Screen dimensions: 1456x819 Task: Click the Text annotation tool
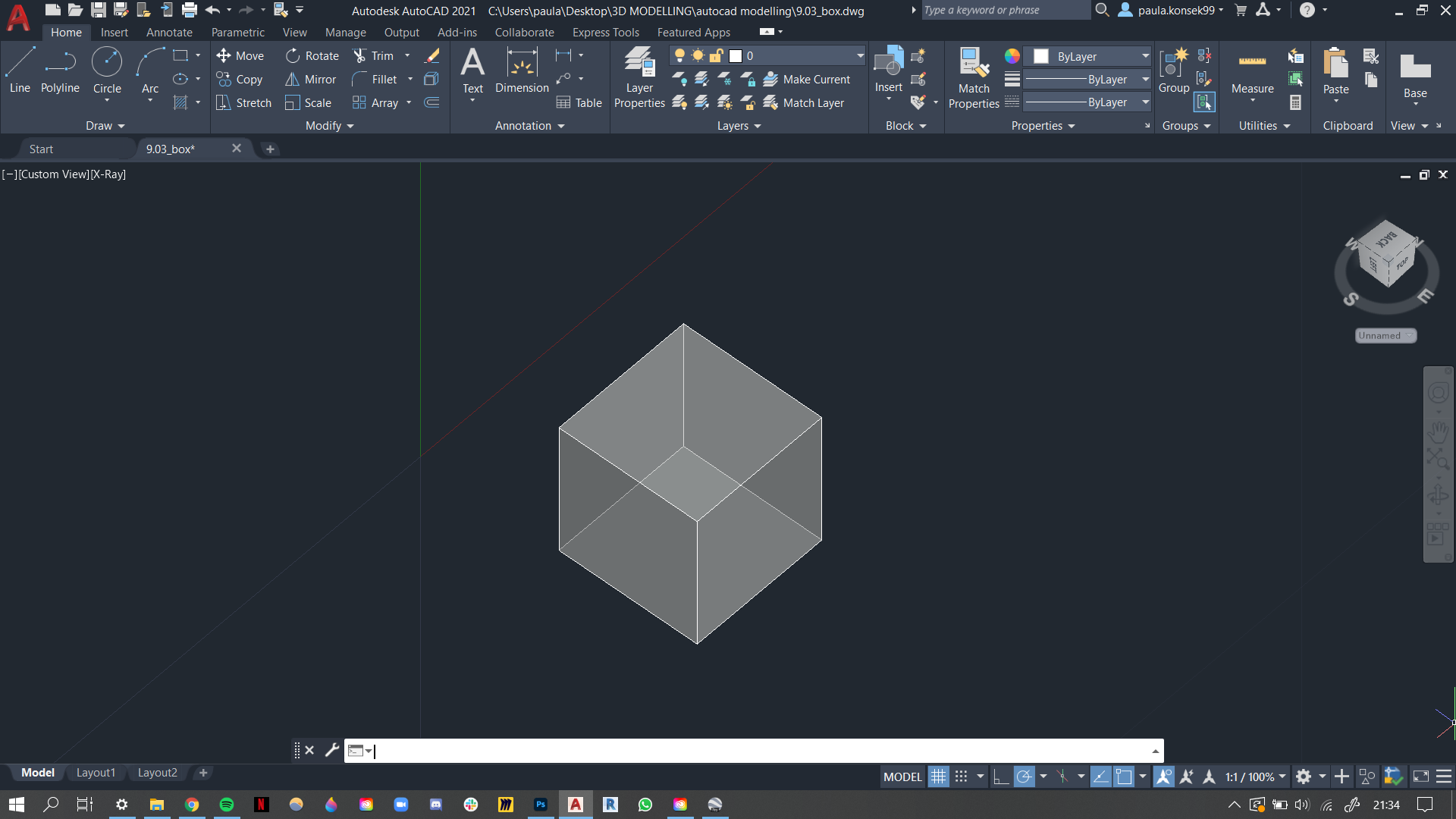[x=472, y=70]
